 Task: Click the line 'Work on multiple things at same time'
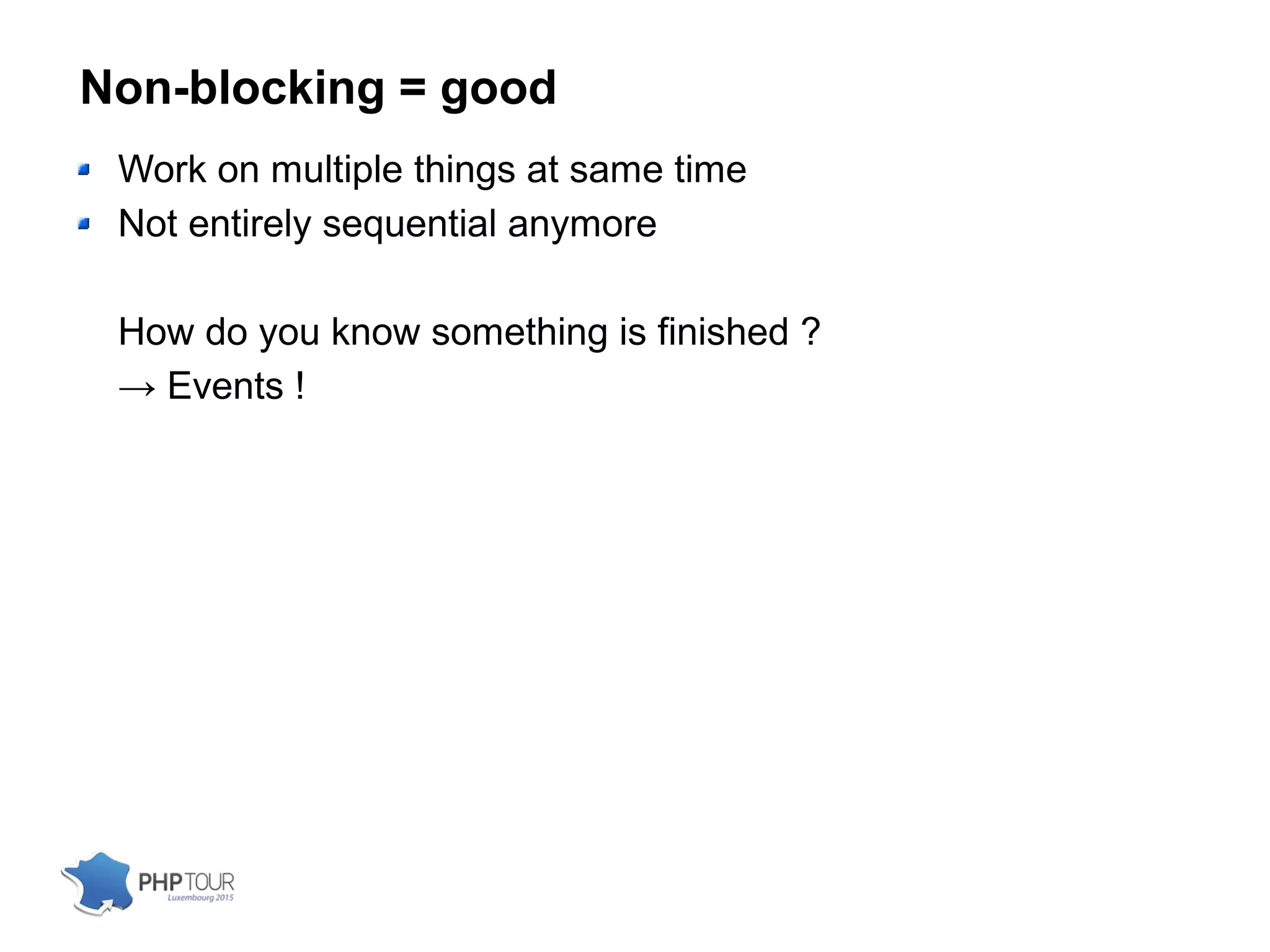coord(432,169)
